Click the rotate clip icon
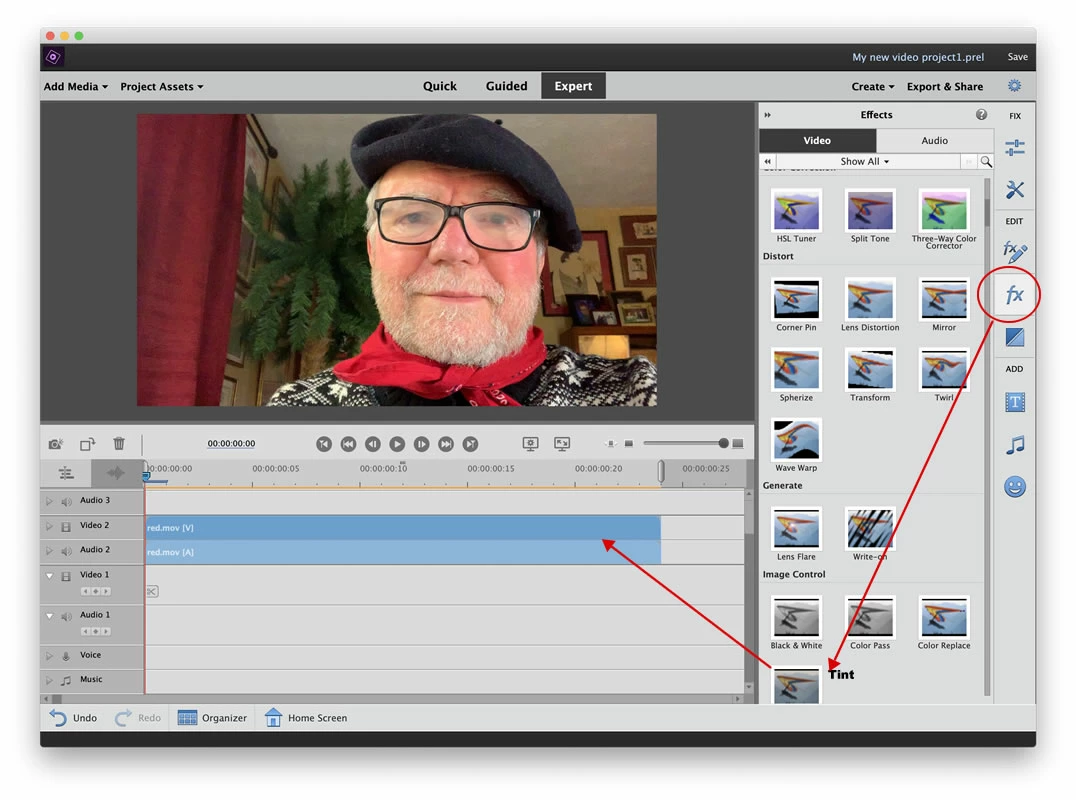 click(87, 444)
